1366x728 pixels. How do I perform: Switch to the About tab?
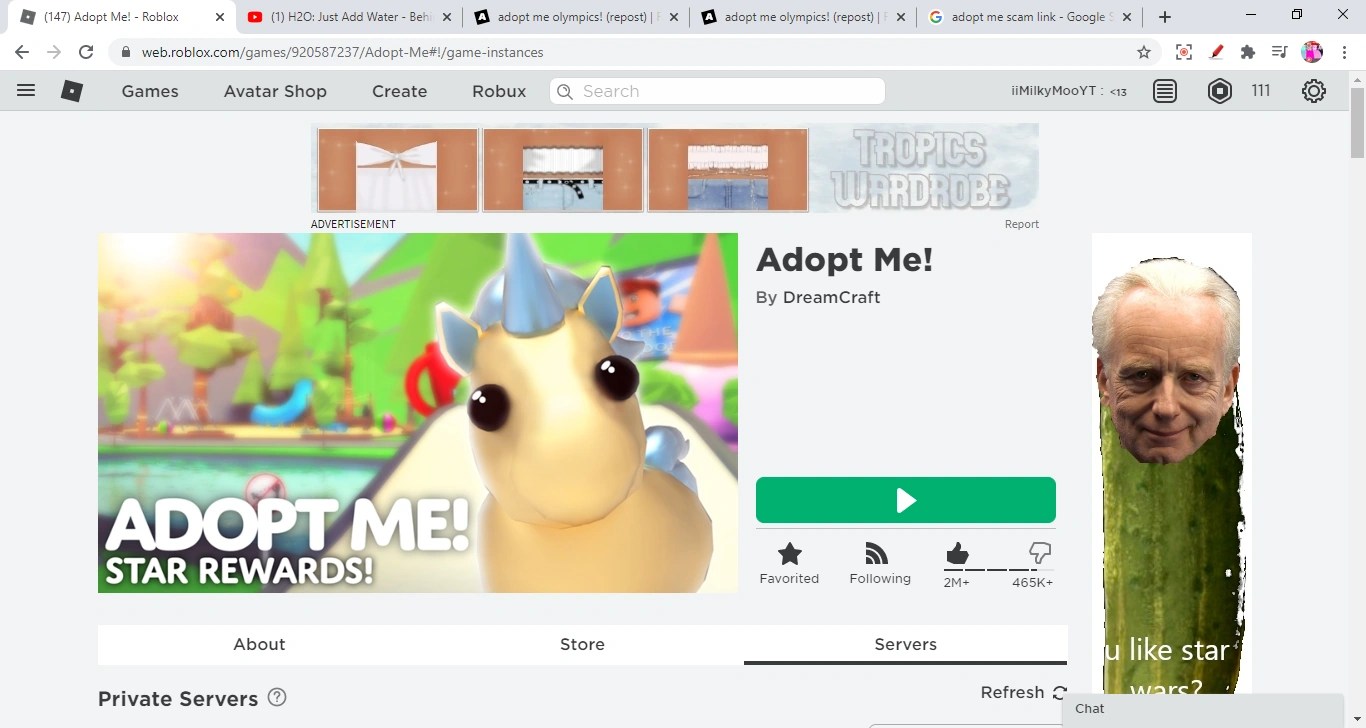click(259, 644)
